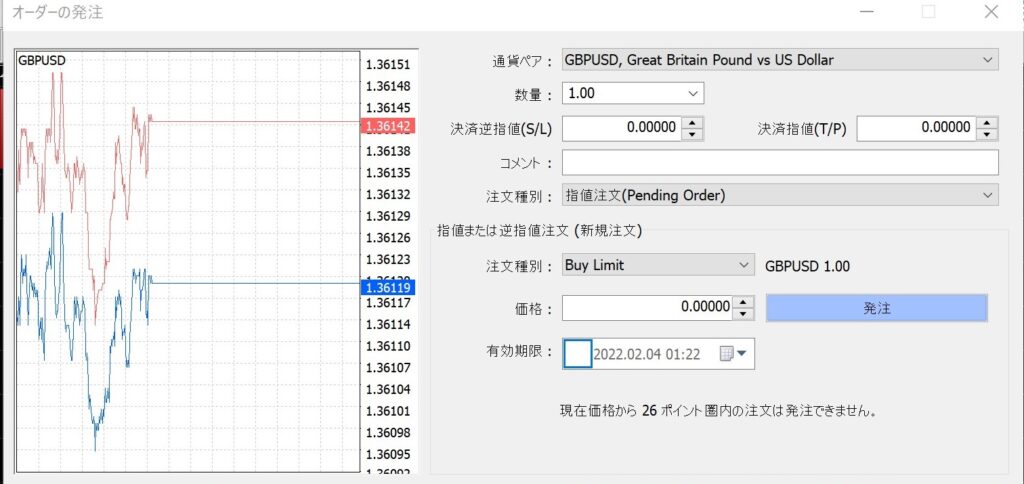Expand the 数量 volume dropdown
The image size is (1024, 484).
633,94
